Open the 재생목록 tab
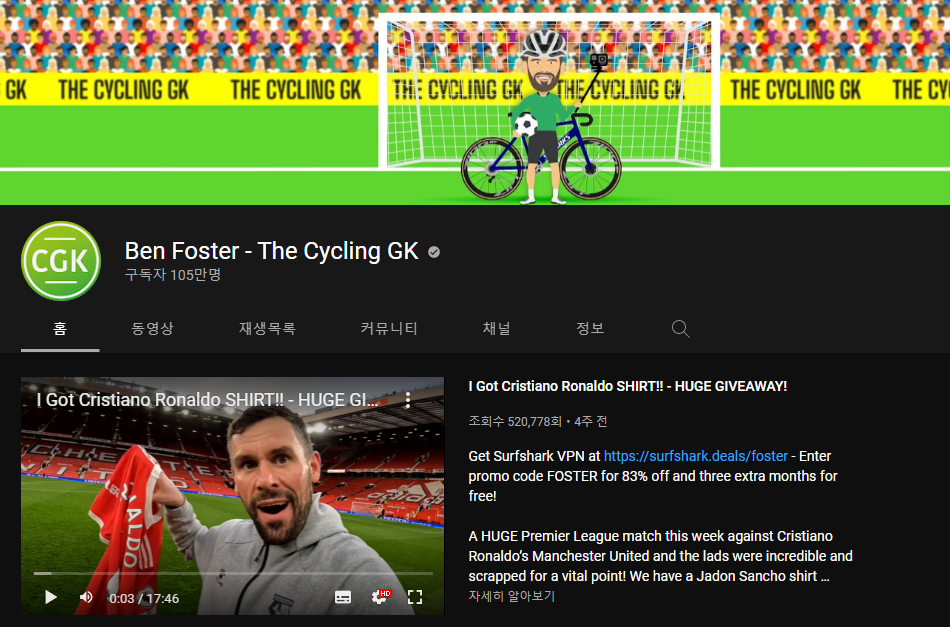This screenshot has height=627, width=950. point(267,328)
